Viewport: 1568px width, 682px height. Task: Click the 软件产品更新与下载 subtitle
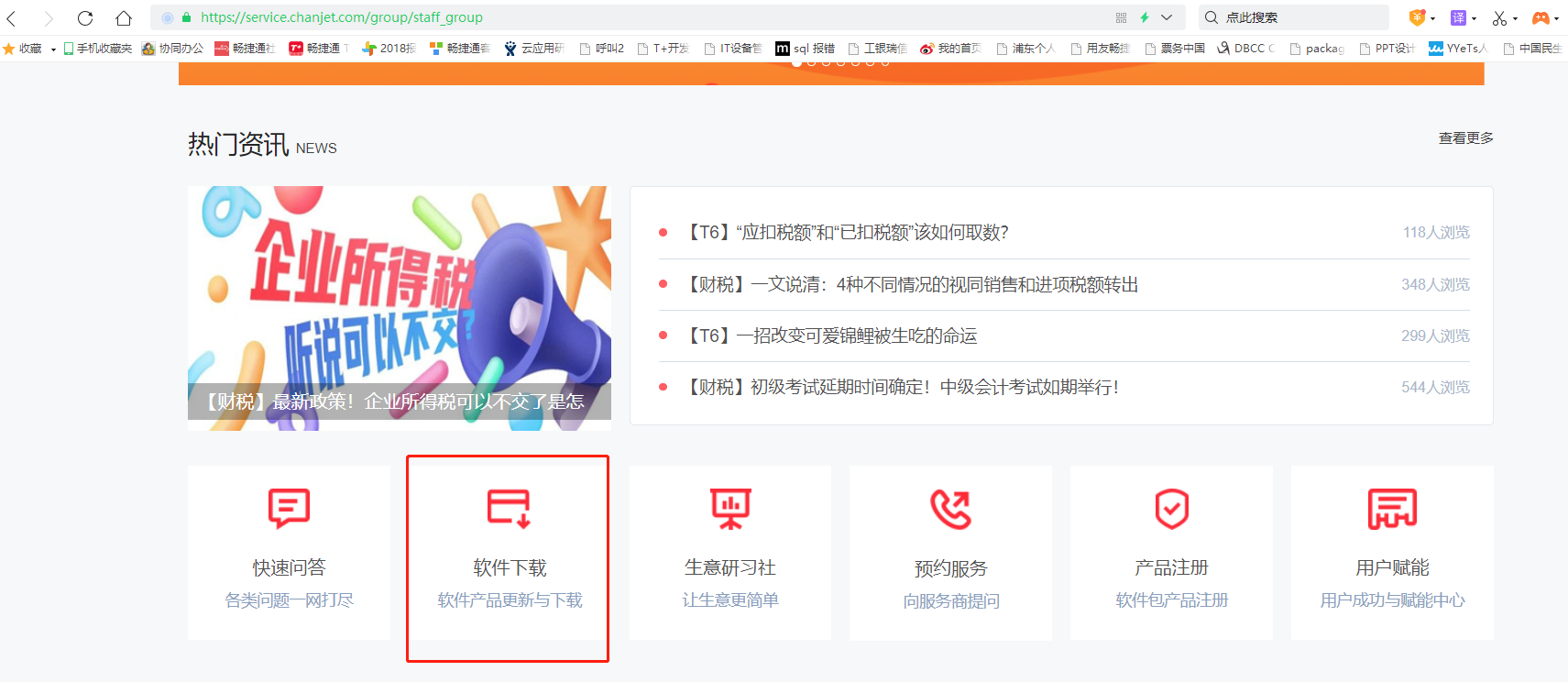click(510, 600)
